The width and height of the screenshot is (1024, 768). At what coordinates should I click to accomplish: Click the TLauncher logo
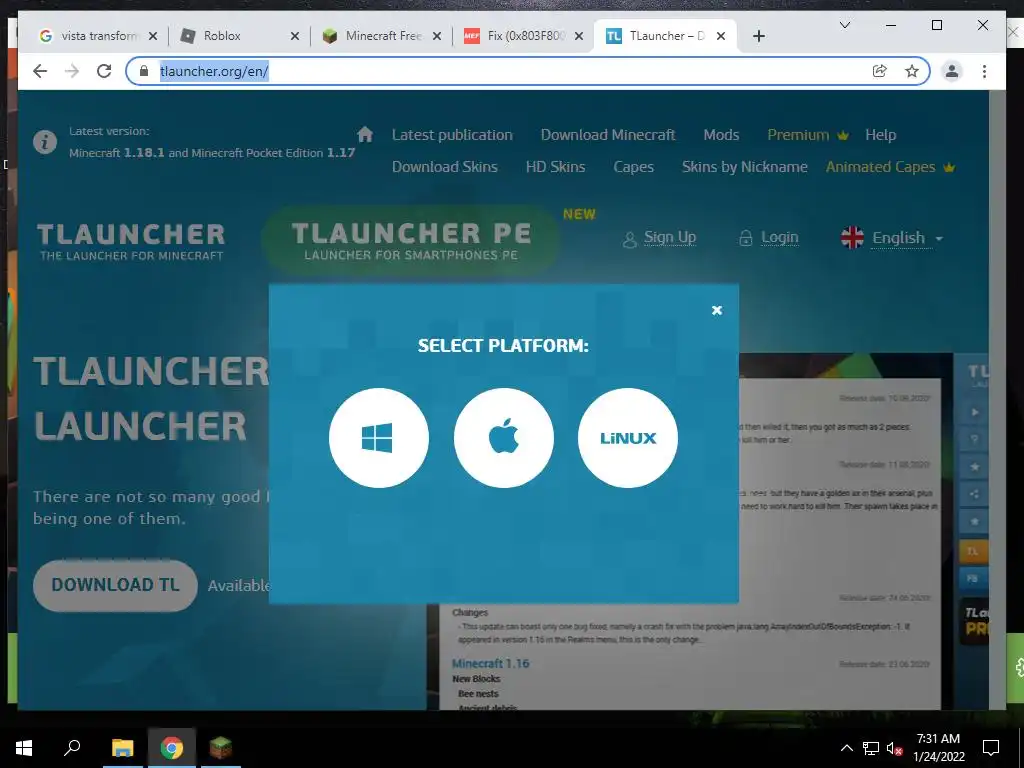131,241
